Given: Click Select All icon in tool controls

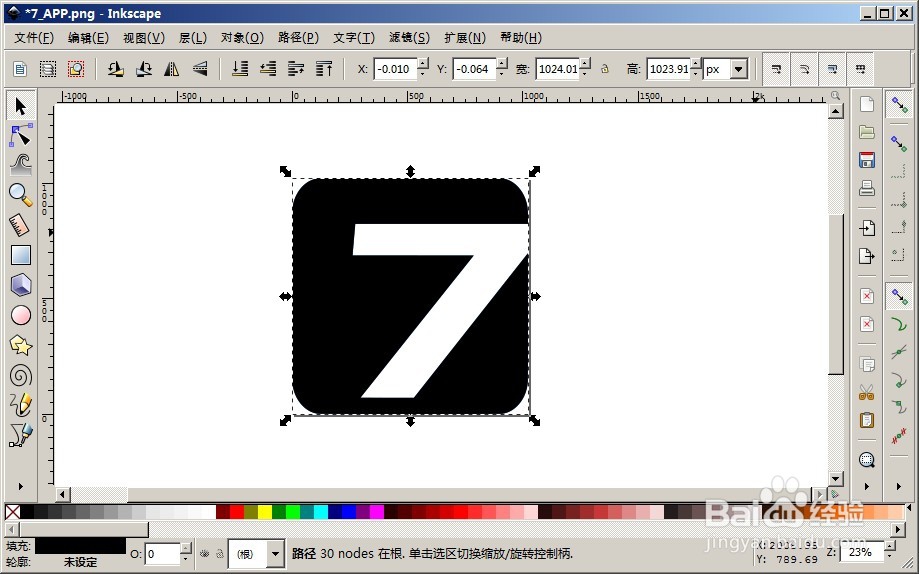Looking at the screenshot, I should [x=20, y=69].
